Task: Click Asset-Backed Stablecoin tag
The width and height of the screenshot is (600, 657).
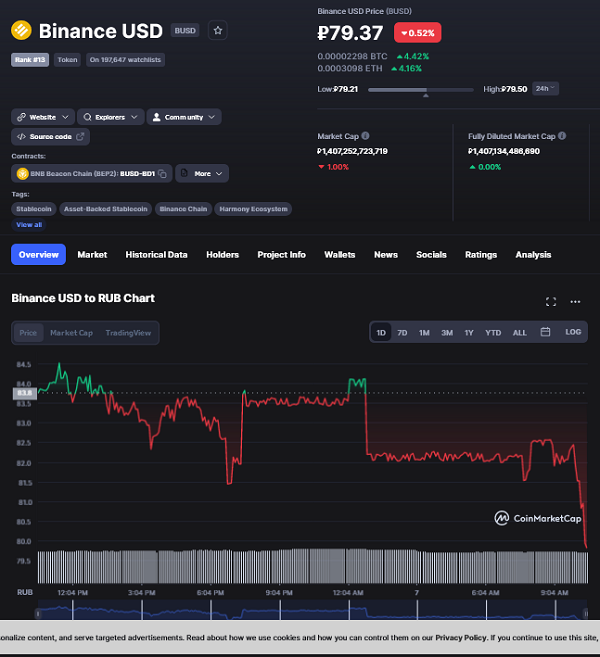Action: tap(106, 209)
